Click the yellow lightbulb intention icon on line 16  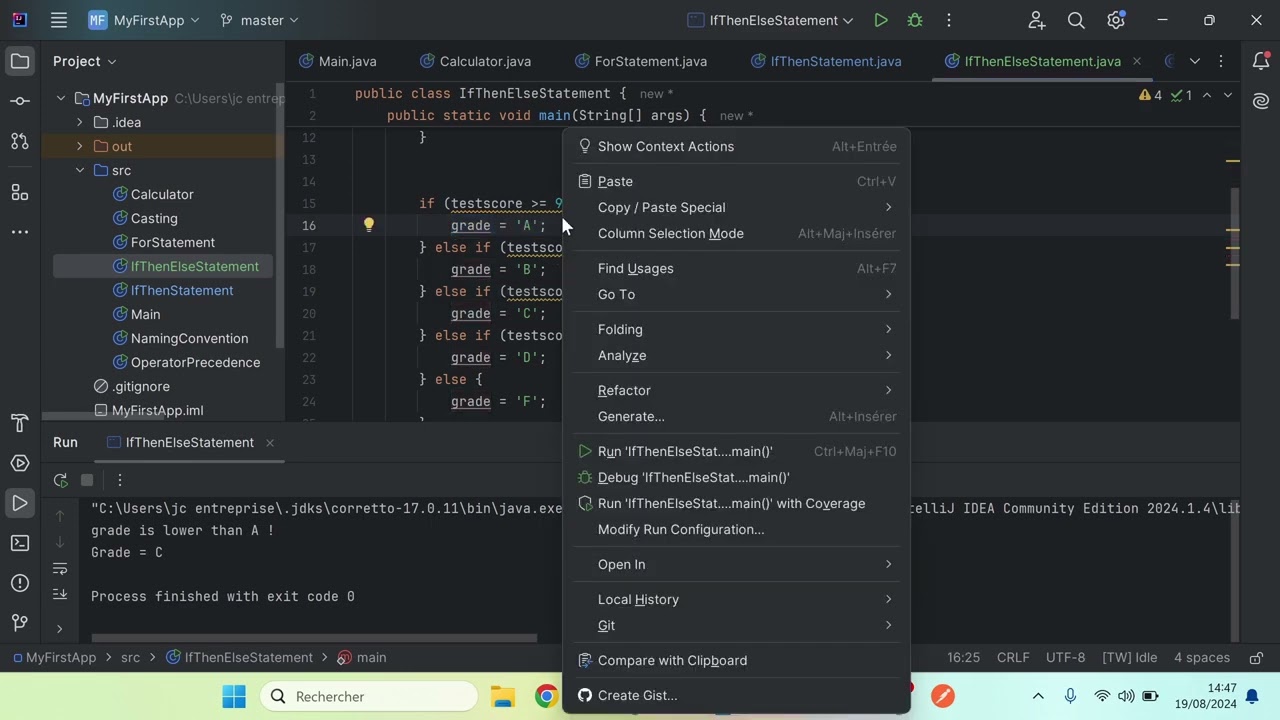click(x=368, y=225)
